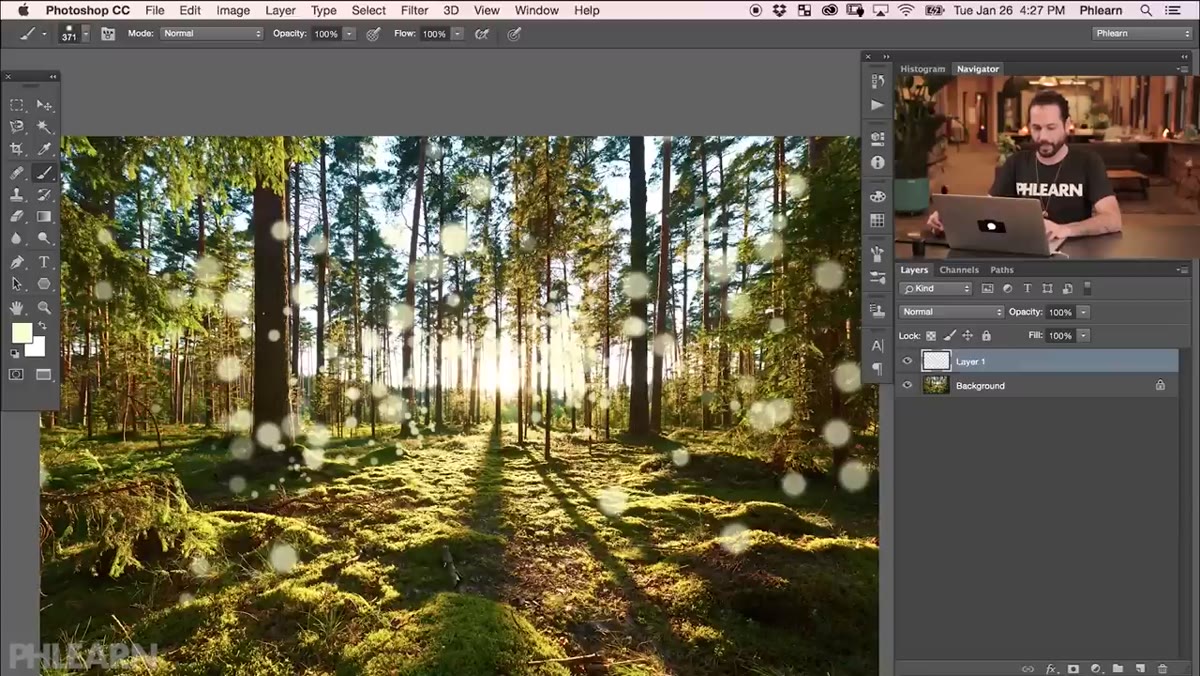Image resolution: width=1200 pixels, height=676 pixels.
Task: Open the Info panel icon in dock
Action: tap(877, 162)
